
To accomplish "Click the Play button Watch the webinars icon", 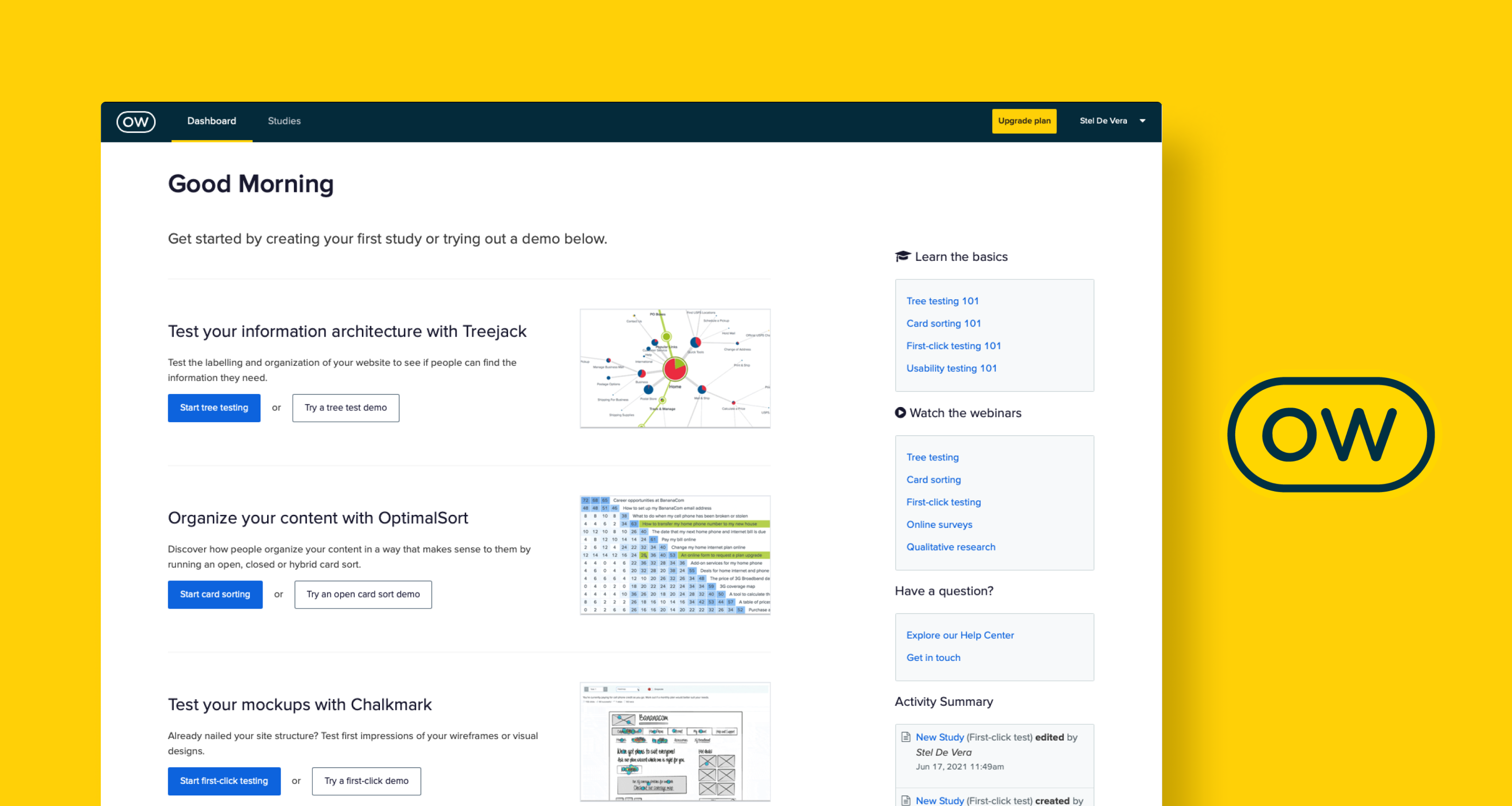I will [902, 413].
